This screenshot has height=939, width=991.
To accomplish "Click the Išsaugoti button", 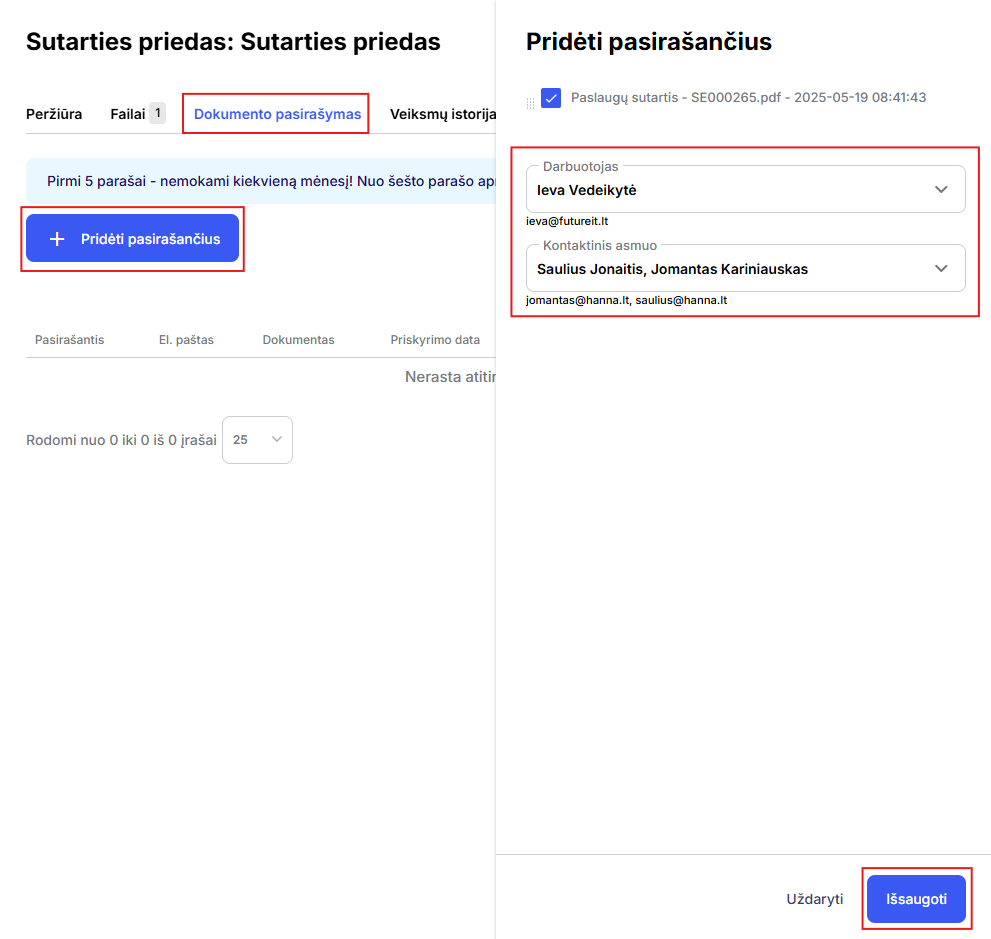I will (x=916, y=899).
